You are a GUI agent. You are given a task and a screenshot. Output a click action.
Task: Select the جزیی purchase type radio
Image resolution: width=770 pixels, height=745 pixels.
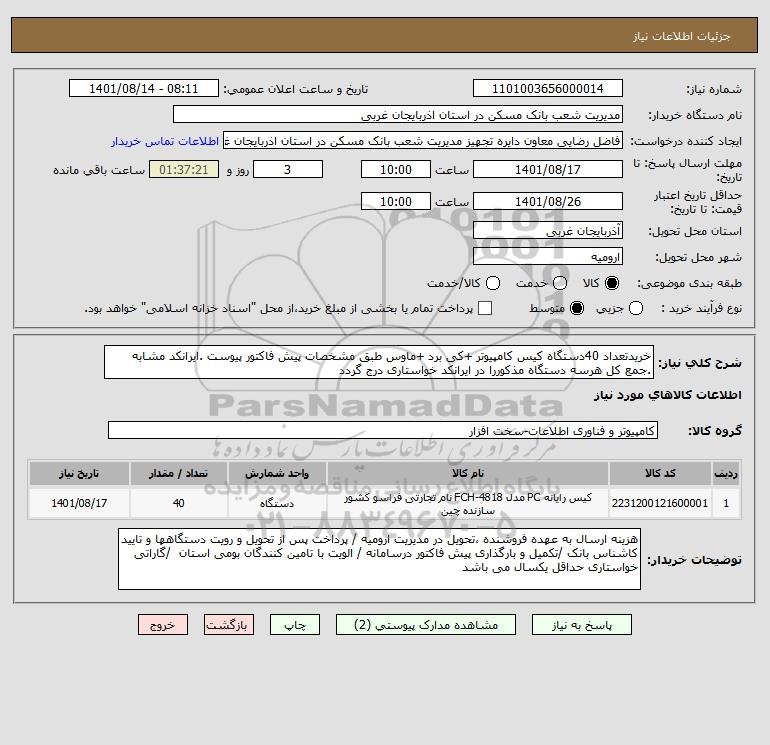click(x=636, y=308)
